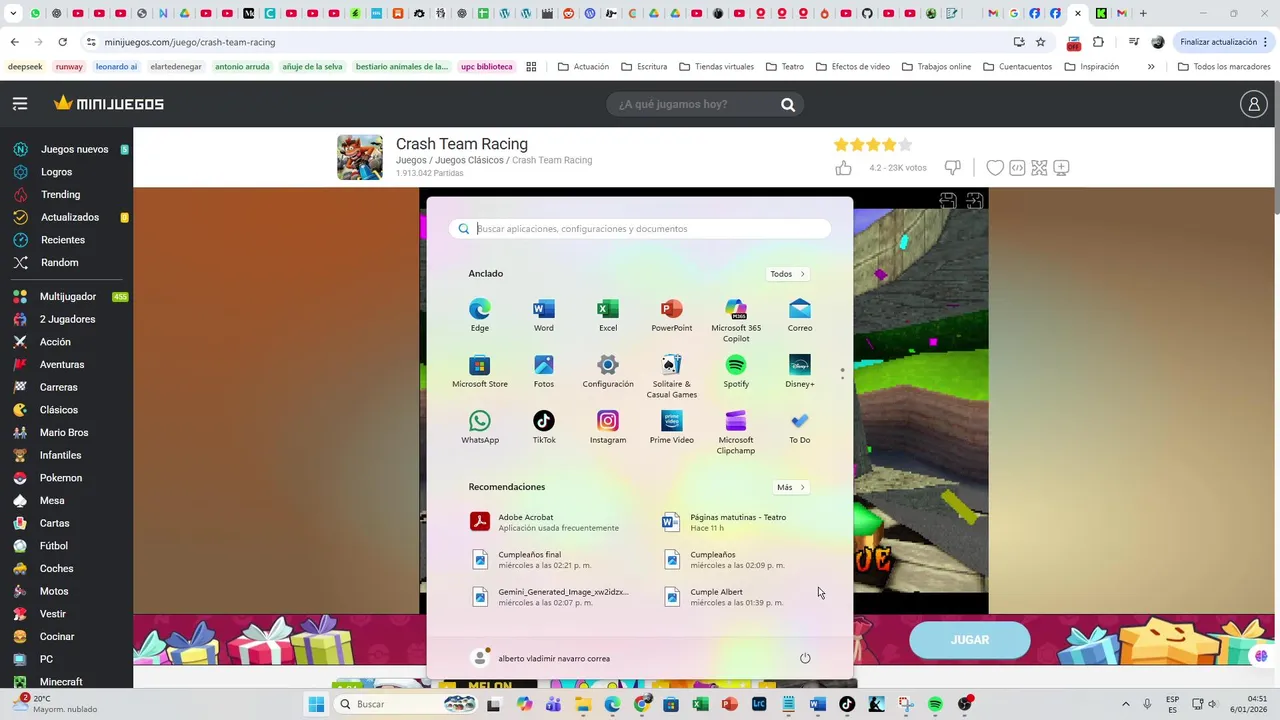Click the Windows Start taskbar button
1280x720 pixels.
[x=316, y=704]
